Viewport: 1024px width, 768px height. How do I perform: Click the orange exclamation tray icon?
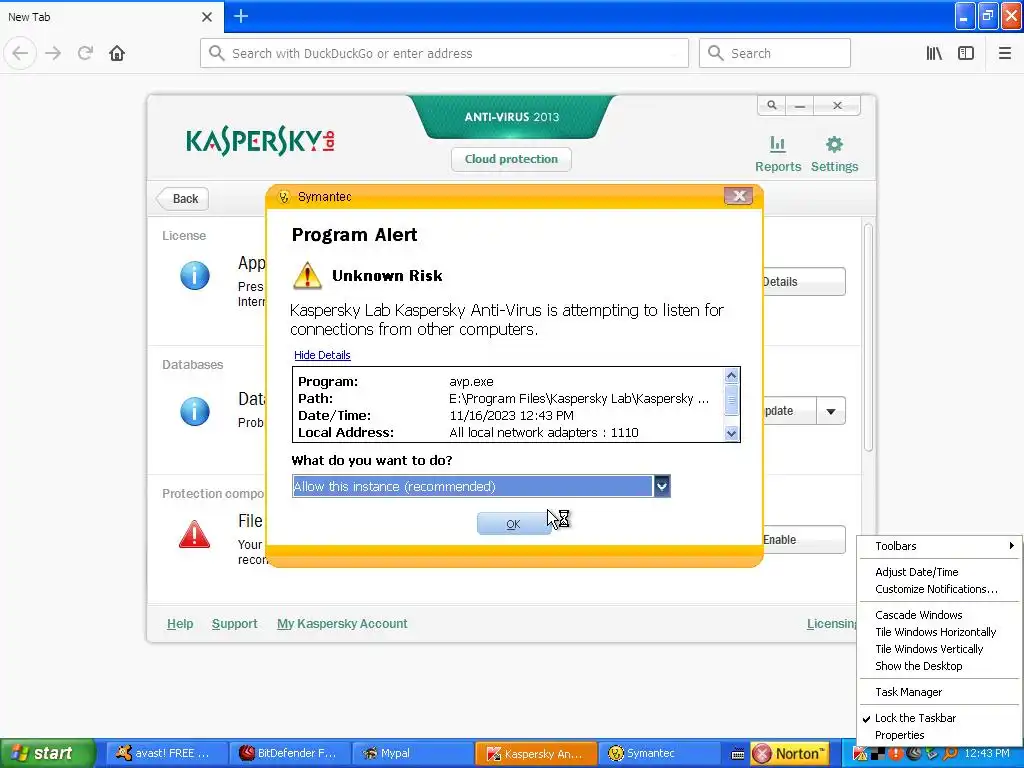coord(896,754)
